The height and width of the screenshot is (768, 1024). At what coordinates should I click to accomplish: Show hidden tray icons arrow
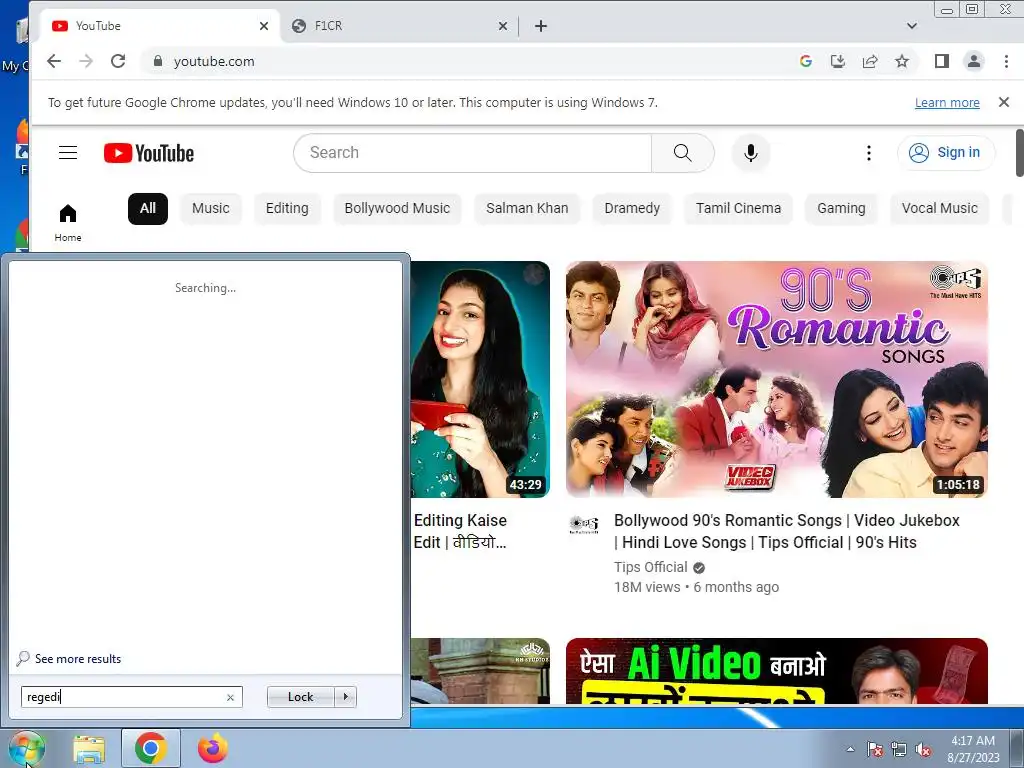coord(850,750)
